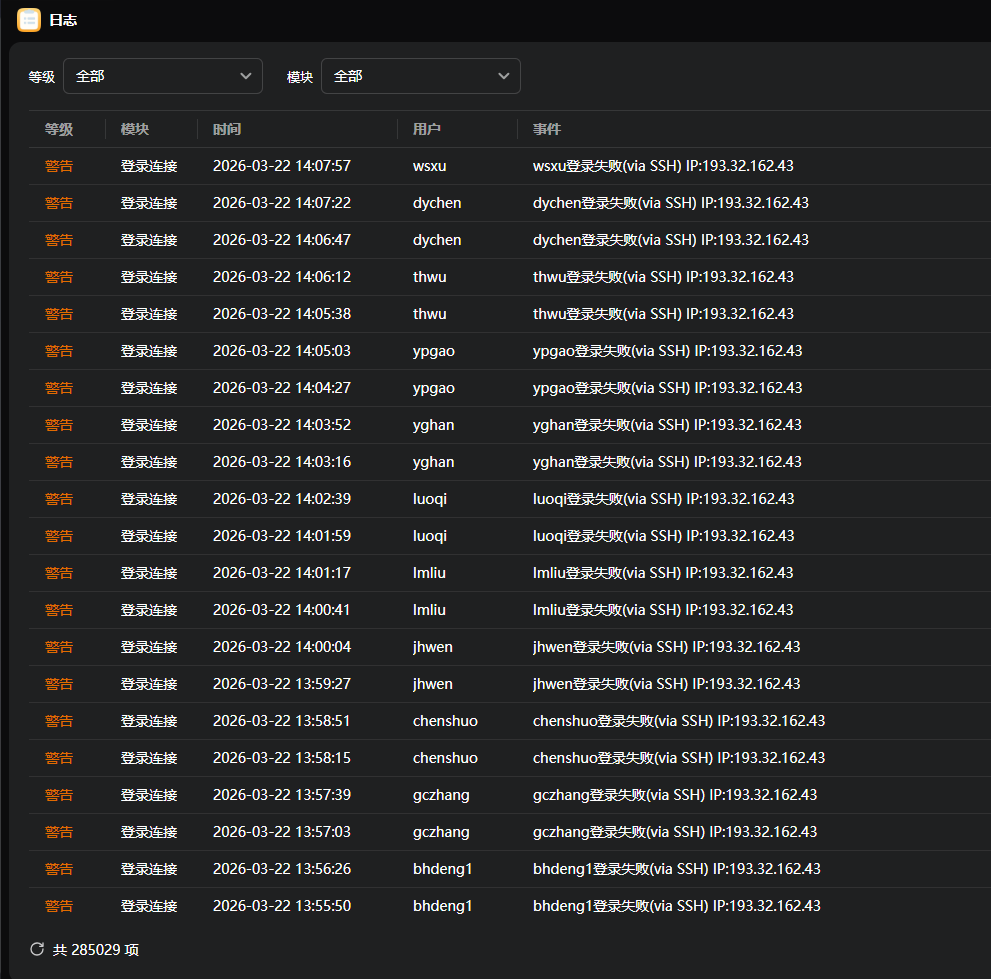Open the 等级 level filter dropdown
Viewport: 991px width, 979px height.
point(162,76)
